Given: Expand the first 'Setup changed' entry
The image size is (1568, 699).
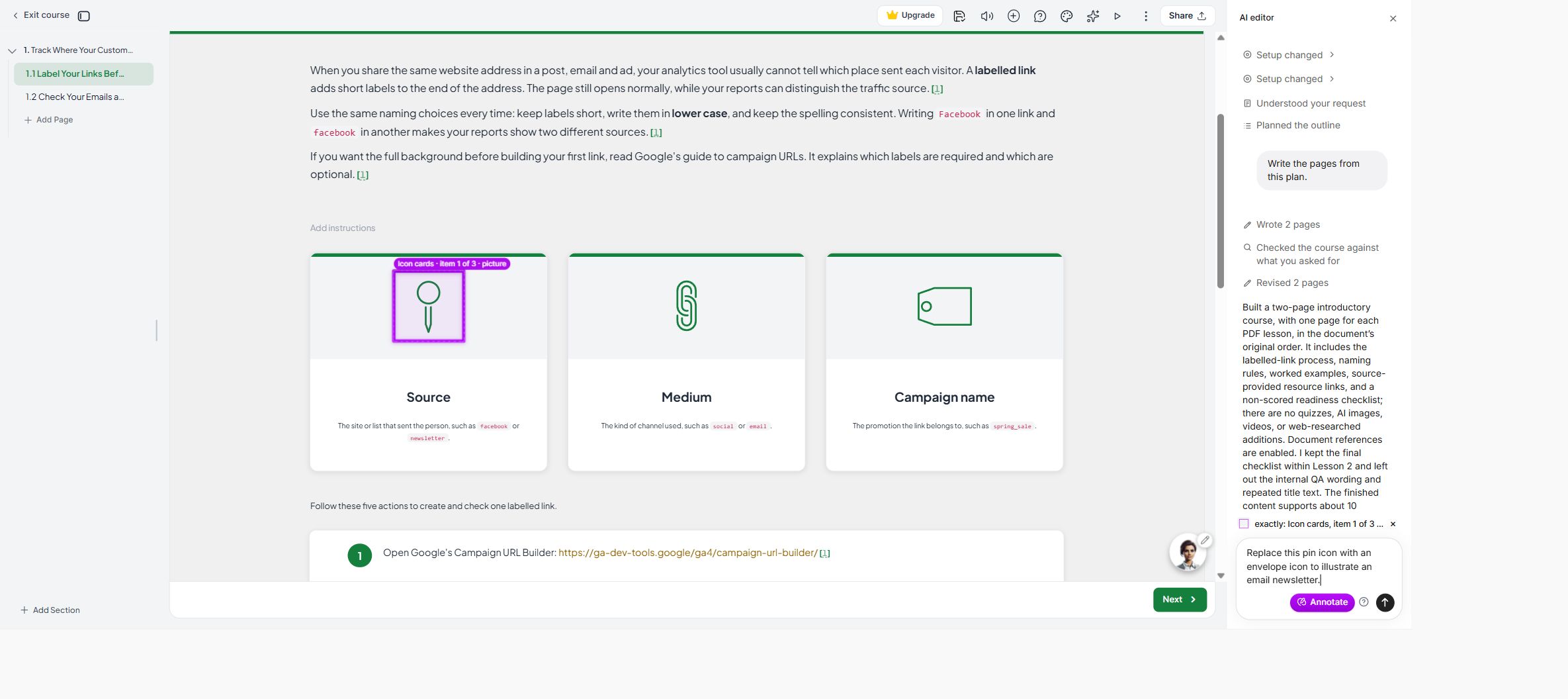Looking at the screenshot, I should coord(1289,55).
